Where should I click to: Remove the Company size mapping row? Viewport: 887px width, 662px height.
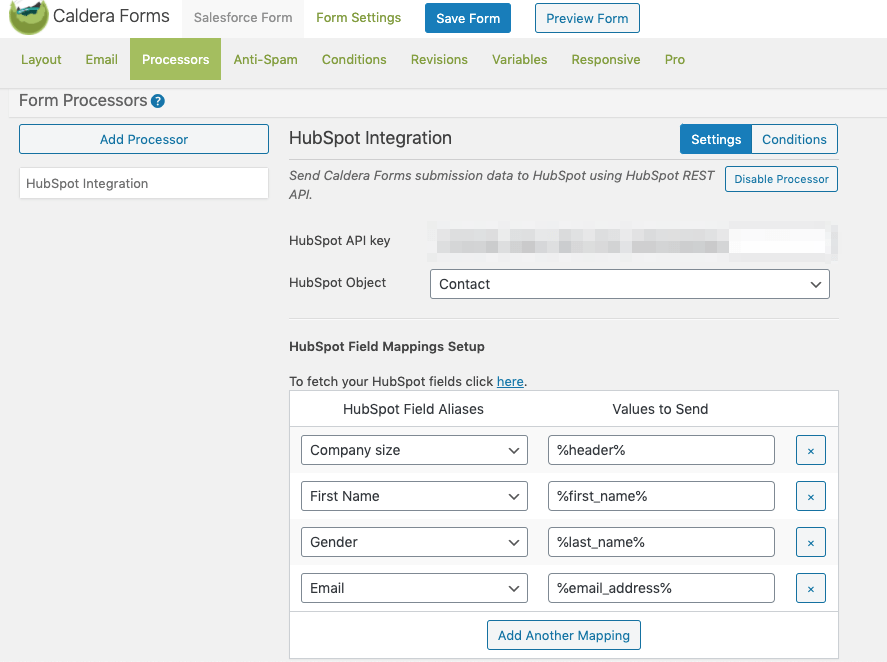[811, 450]
